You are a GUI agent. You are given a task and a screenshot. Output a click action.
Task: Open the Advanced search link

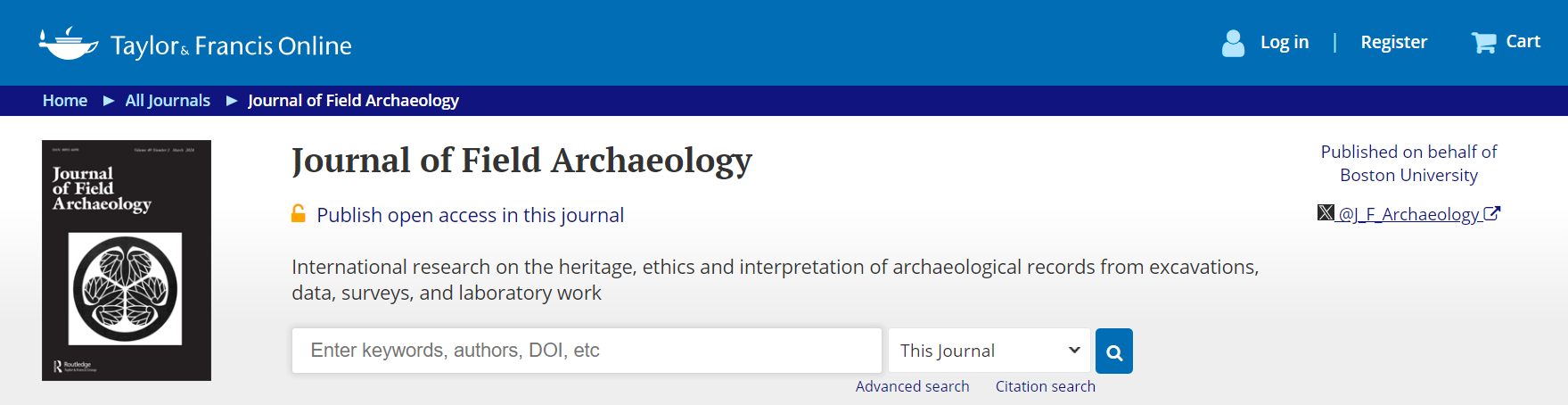coord(912,386)
